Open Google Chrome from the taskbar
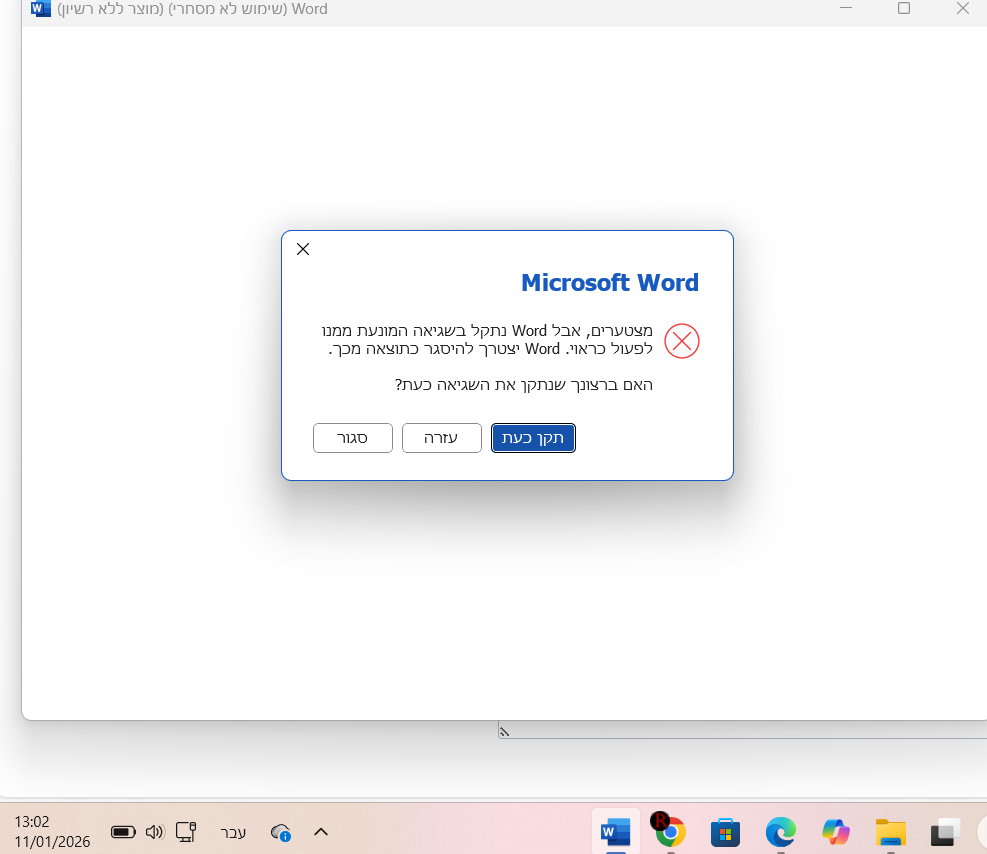987x854 pixels. pos(668,831)
